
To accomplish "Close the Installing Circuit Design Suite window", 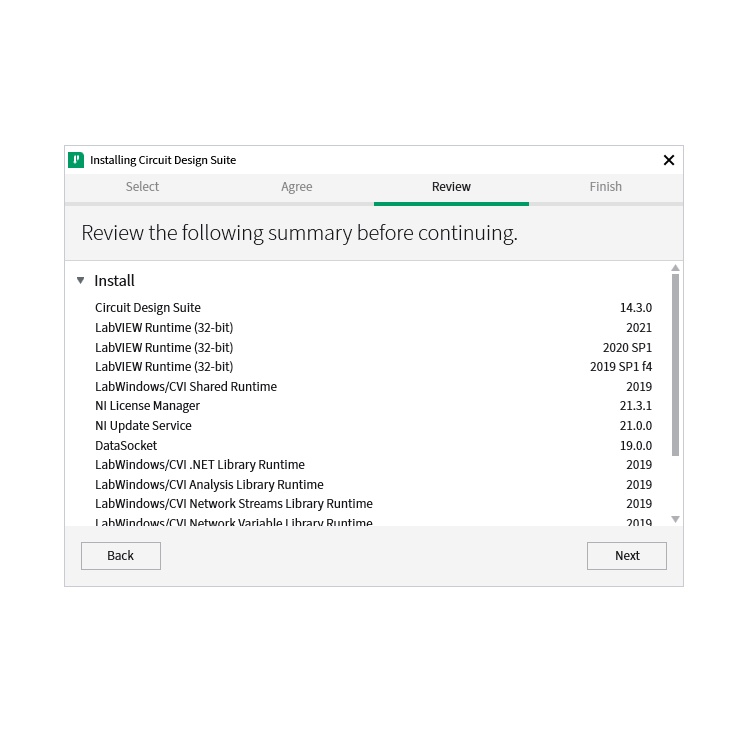I will coord(669,160).
